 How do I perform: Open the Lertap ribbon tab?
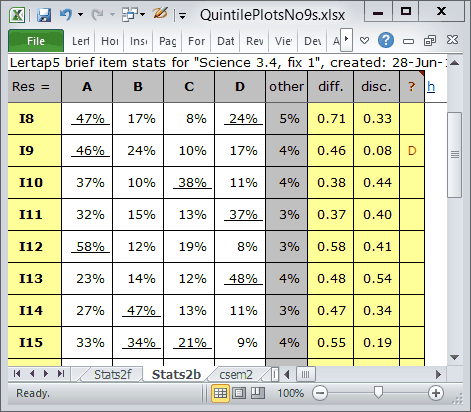tap(81, 41)
